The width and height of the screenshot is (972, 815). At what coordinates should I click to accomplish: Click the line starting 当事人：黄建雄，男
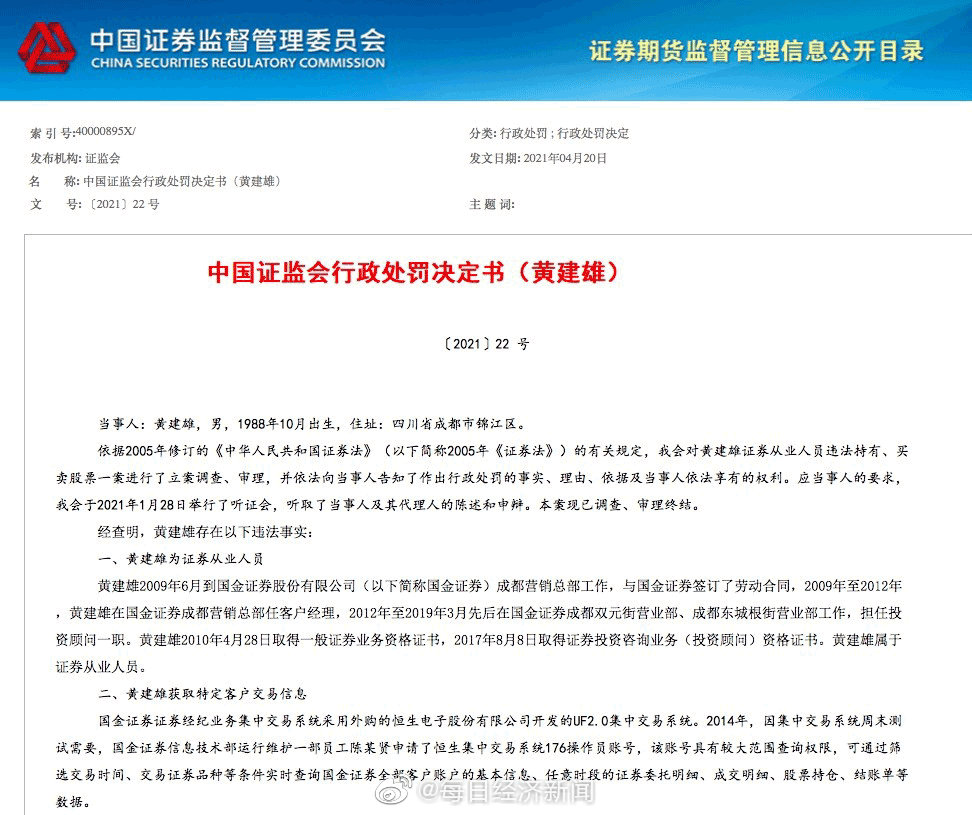312,424
